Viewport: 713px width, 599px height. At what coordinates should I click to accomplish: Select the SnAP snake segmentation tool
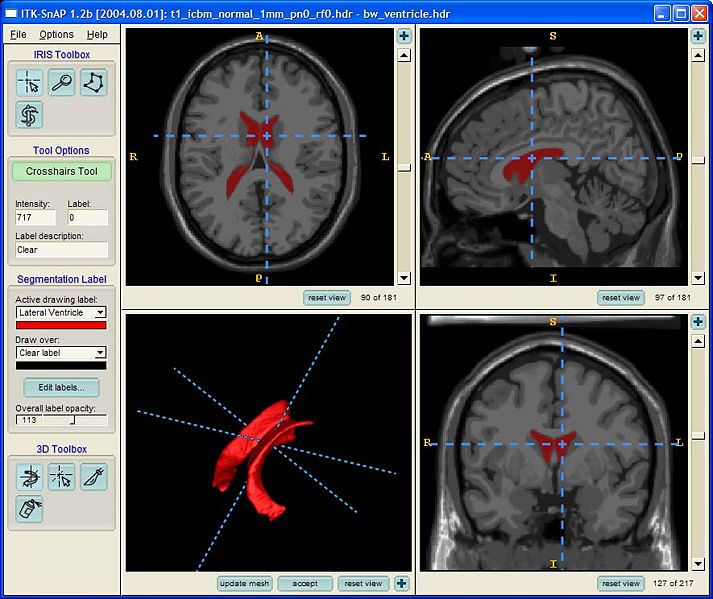coord(29,115)
